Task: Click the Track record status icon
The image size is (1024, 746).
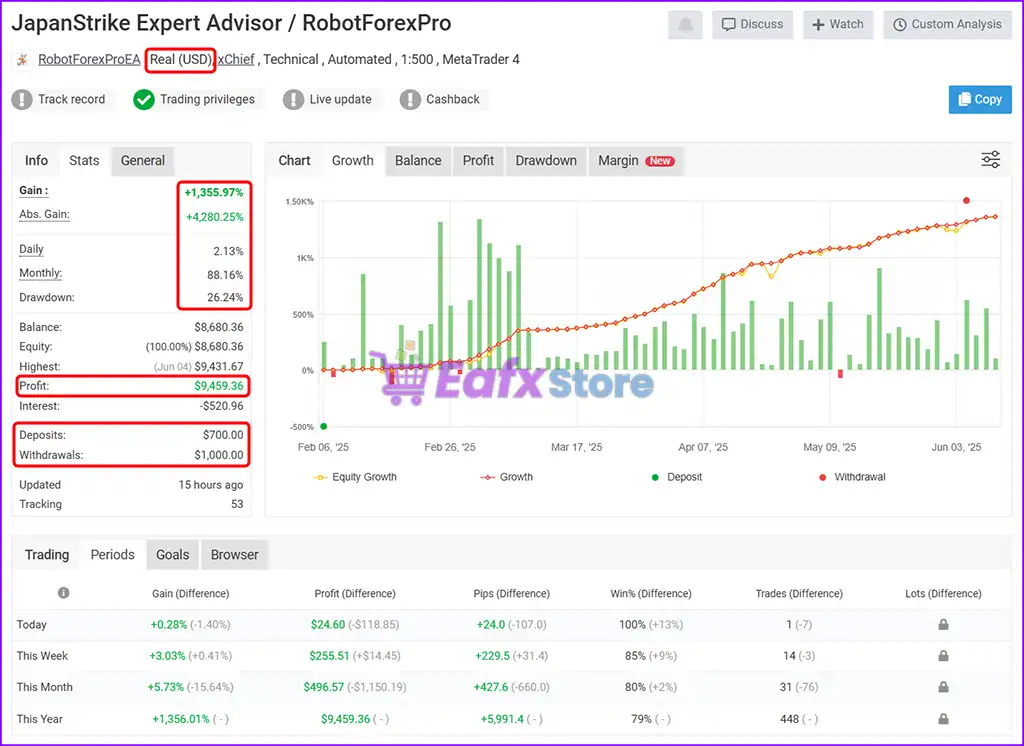Action: [22, 99]
